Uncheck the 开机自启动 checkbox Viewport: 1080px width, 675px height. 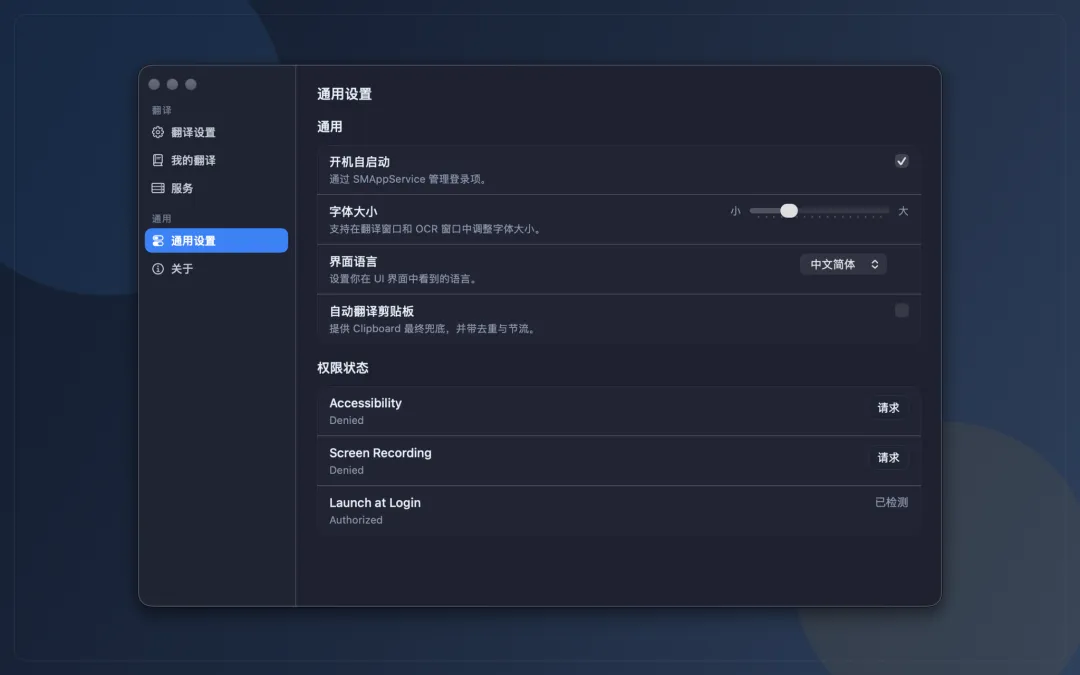[x=901, y=161]
